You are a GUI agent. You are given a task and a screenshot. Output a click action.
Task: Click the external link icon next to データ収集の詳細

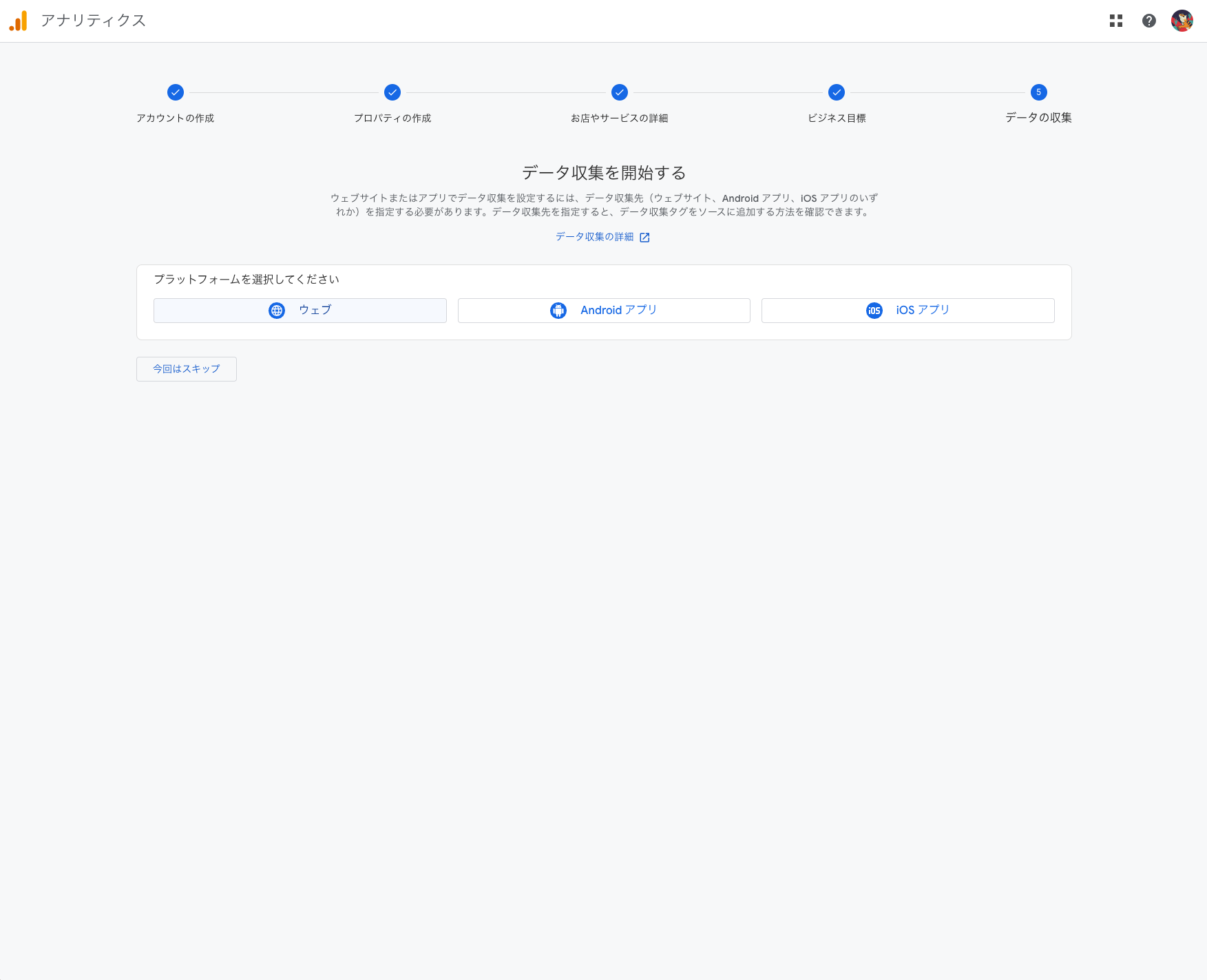(x=644, y=237)
